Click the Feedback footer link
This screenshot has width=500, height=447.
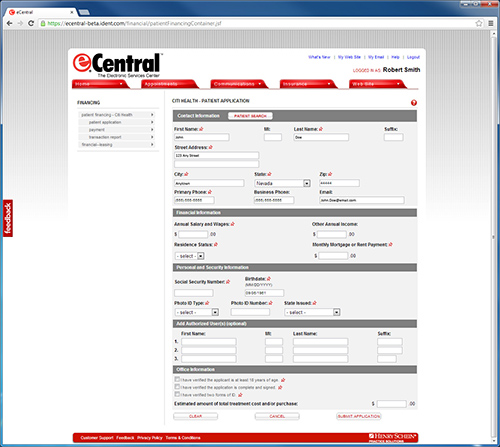(125, 438)
